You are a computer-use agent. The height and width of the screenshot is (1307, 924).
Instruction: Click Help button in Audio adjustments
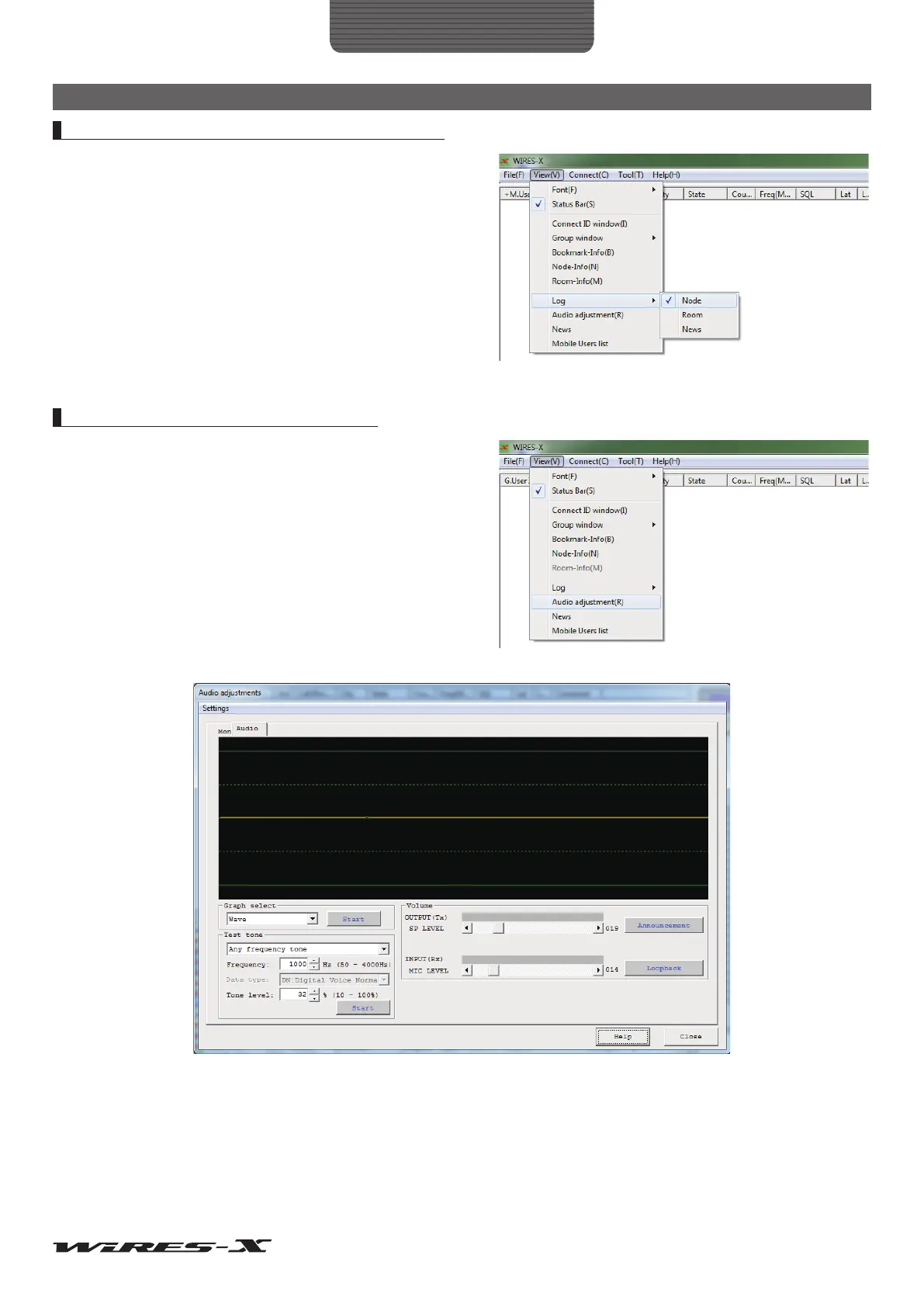[623, 1037]
